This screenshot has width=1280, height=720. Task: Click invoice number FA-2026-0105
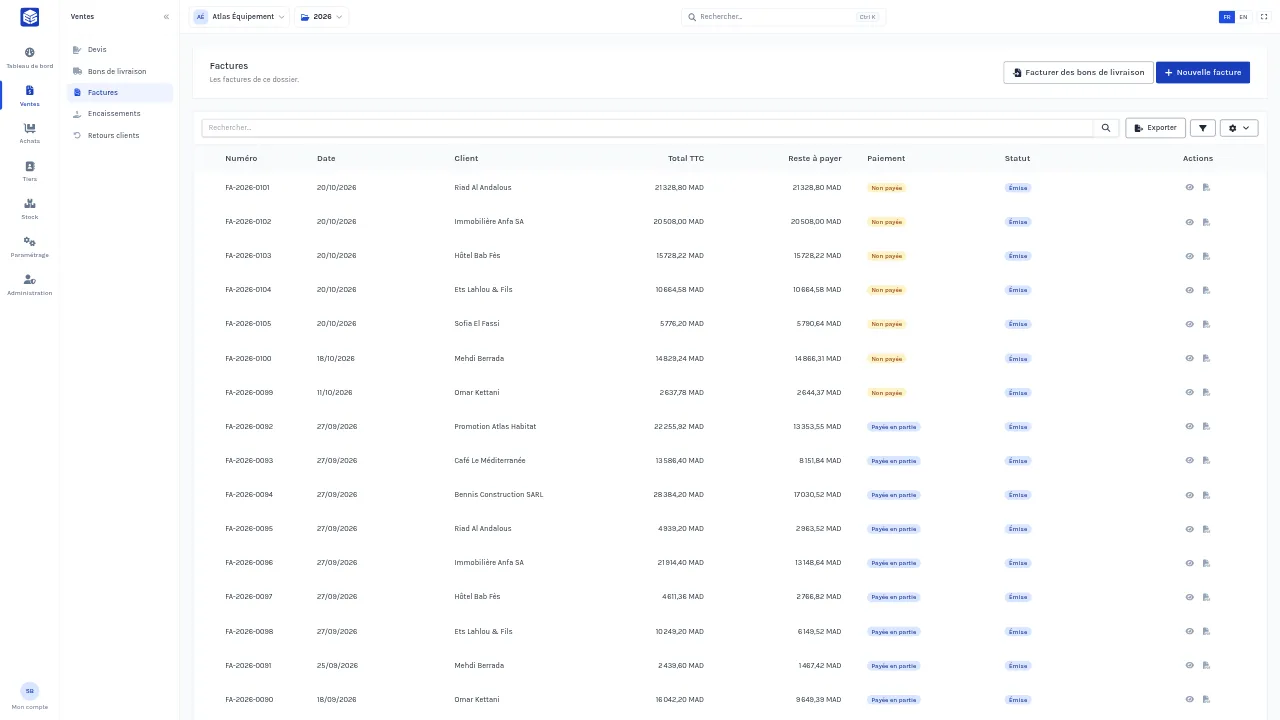tap(248, 324)
